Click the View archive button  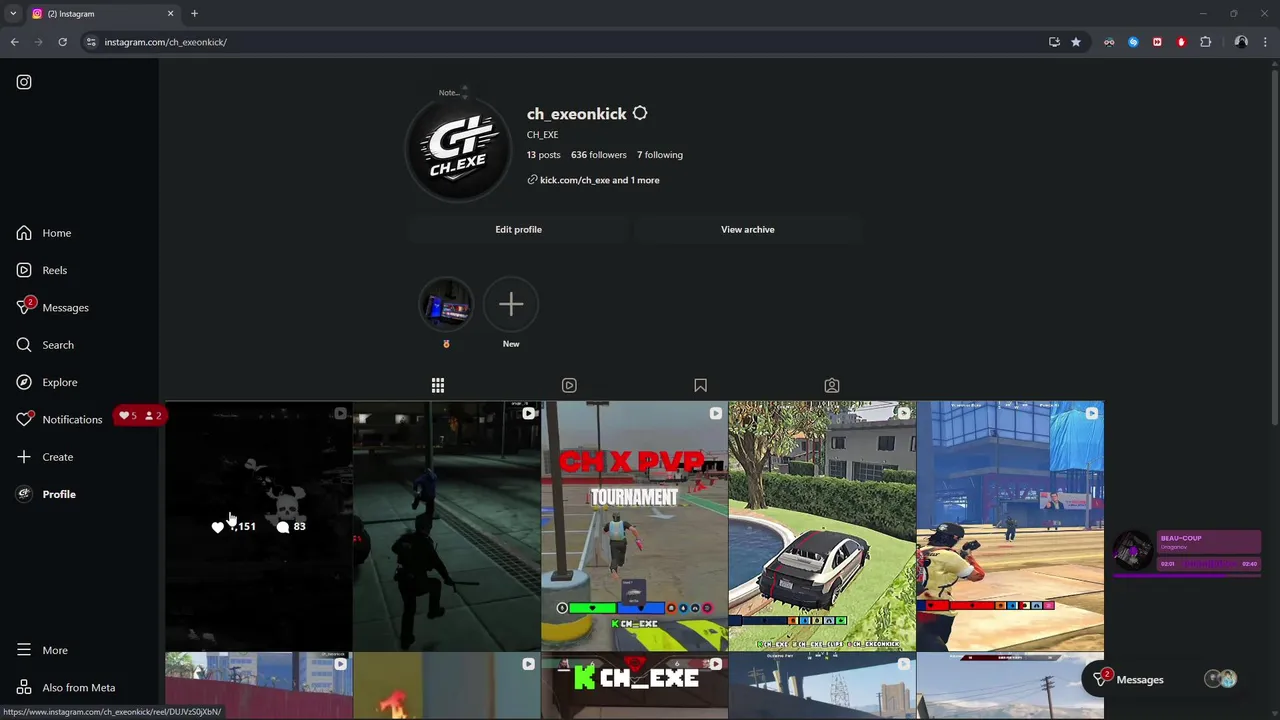coord(748,230)
